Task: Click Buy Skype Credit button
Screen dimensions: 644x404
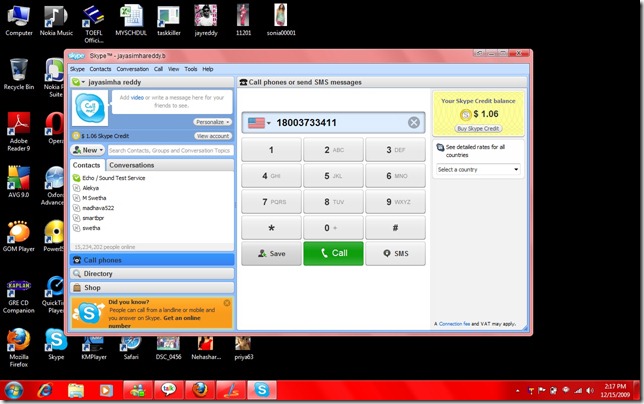Action: click(x=478, y=129)
